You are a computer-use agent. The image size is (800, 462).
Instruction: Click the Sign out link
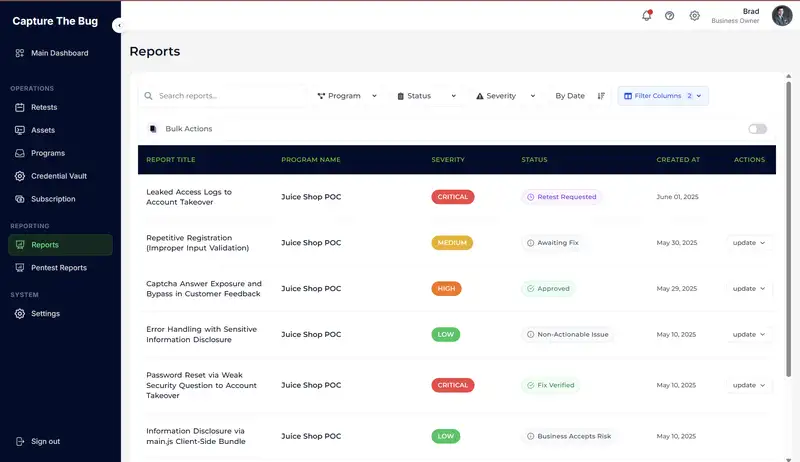(x=45, y=442)
